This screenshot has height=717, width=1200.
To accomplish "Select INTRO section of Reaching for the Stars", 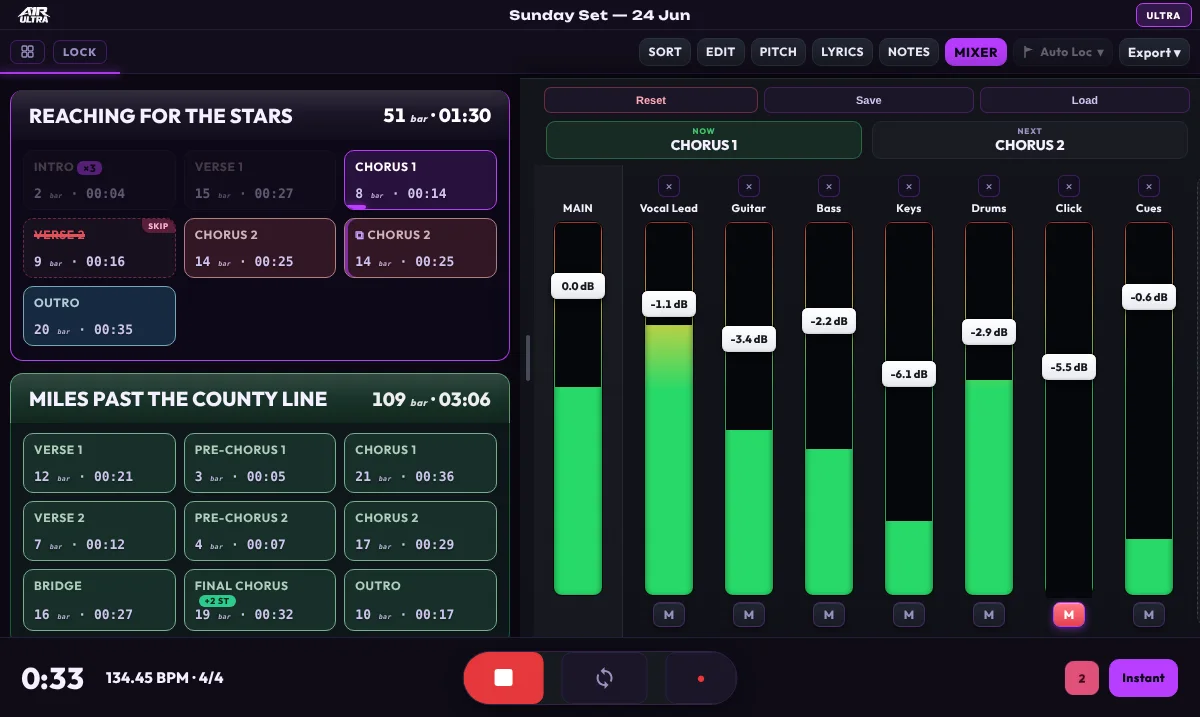I will coord(99,180).
